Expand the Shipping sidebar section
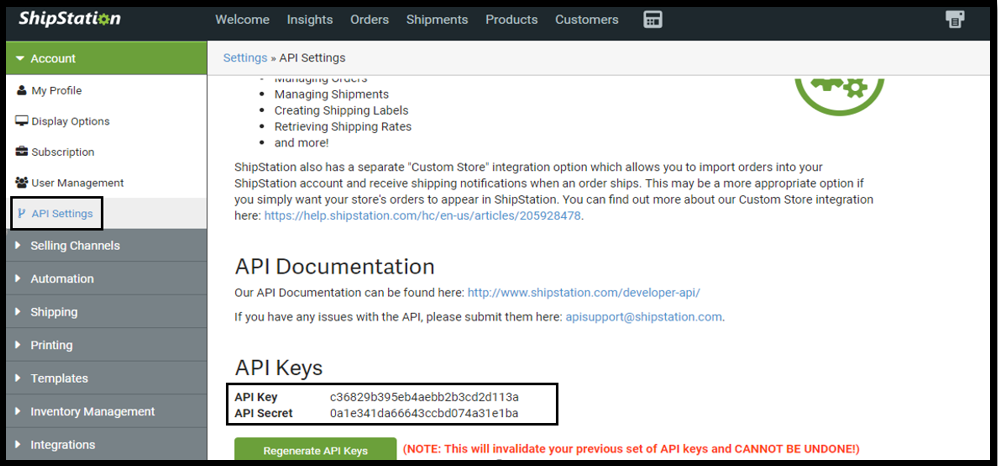The image size is (998, 466). (53, 312)
